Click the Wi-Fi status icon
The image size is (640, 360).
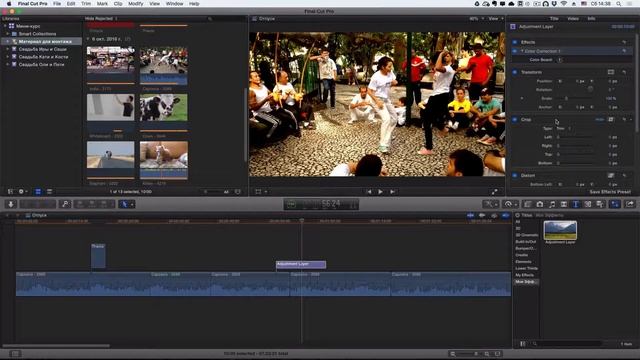pyautogui.click(x=564, y=4)
